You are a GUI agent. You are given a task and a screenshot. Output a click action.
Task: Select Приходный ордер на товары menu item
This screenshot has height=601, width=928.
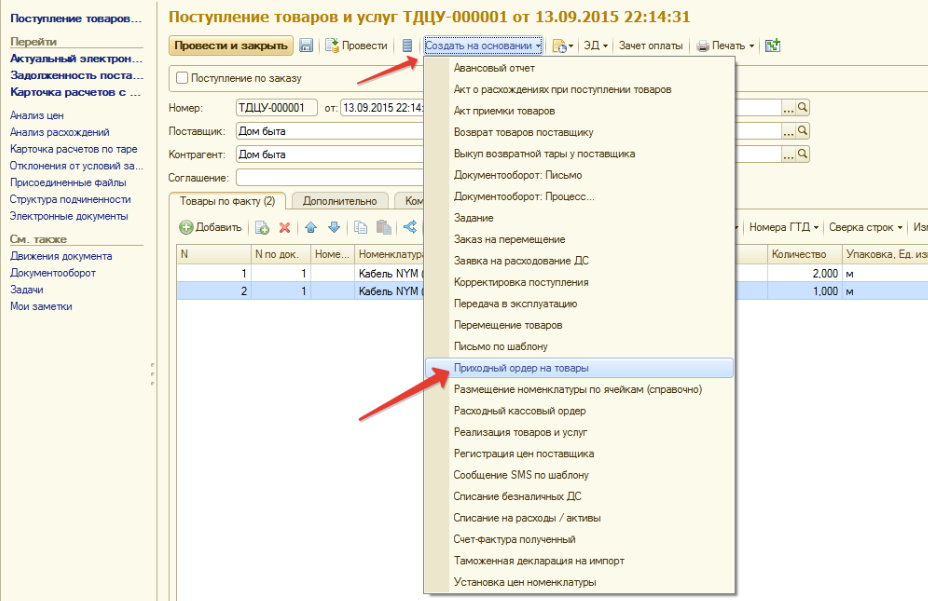coord(521,368)
